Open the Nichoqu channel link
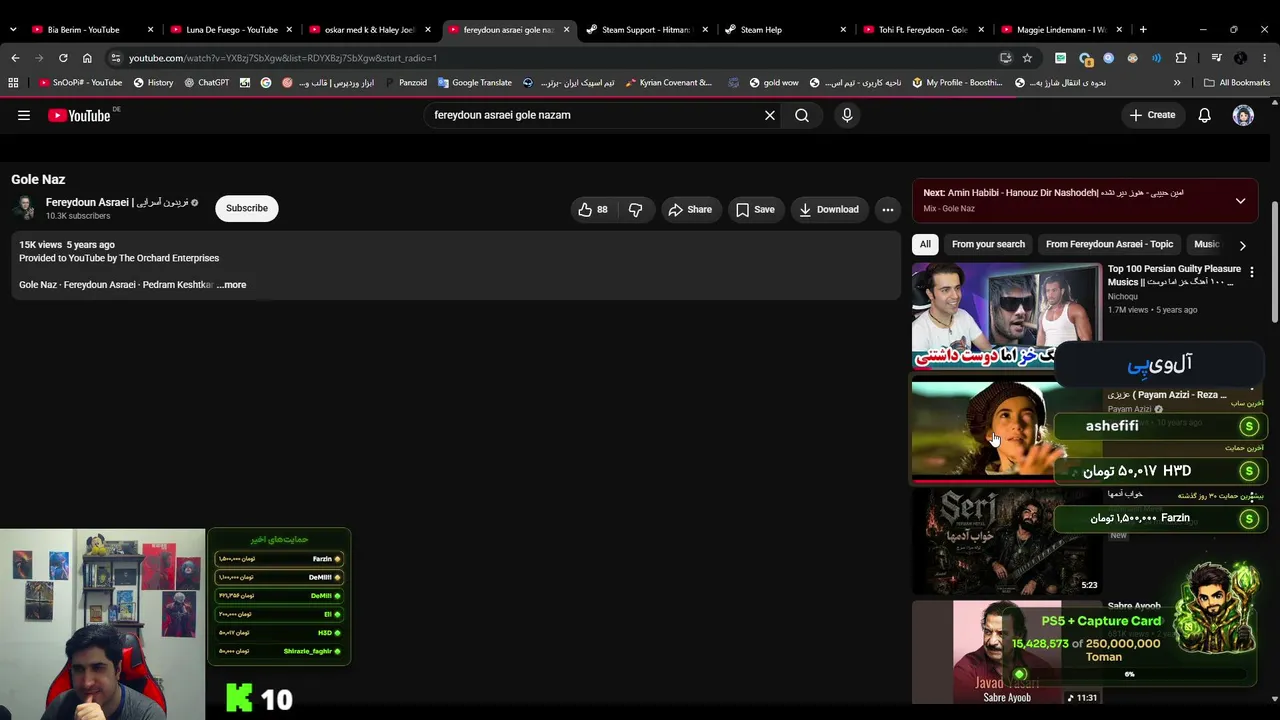The image size is (1280, 720). click(x=1122, y=296)
